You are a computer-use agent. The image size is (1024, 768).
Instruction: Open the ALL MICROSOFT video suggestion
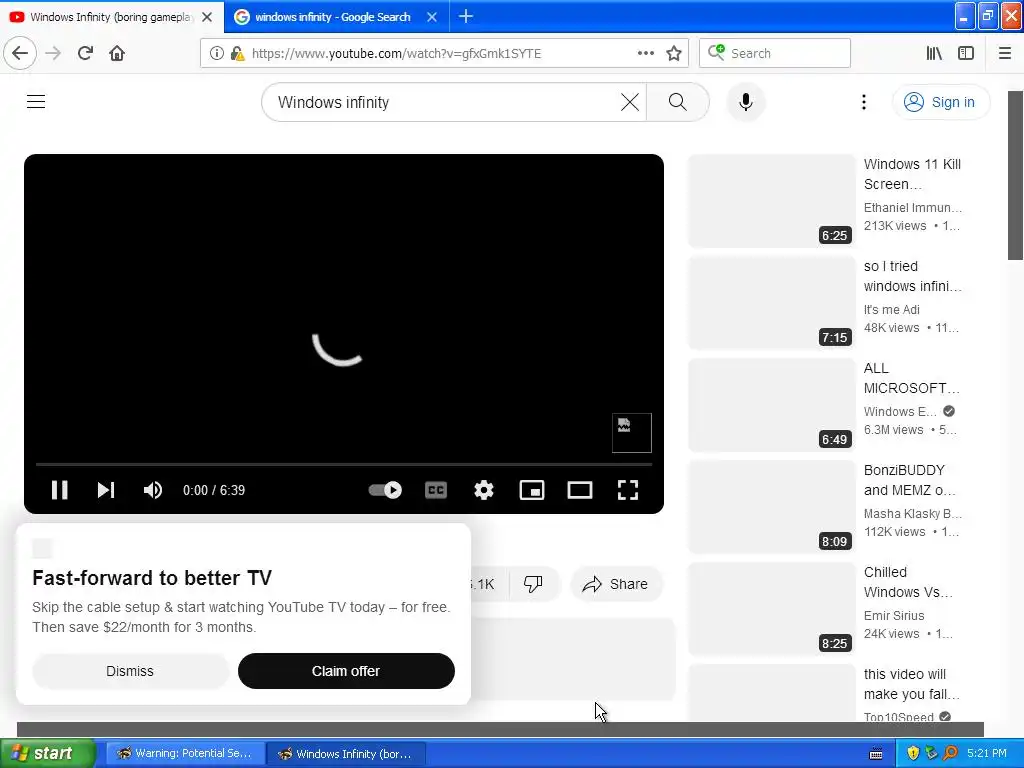click(912, 378)
